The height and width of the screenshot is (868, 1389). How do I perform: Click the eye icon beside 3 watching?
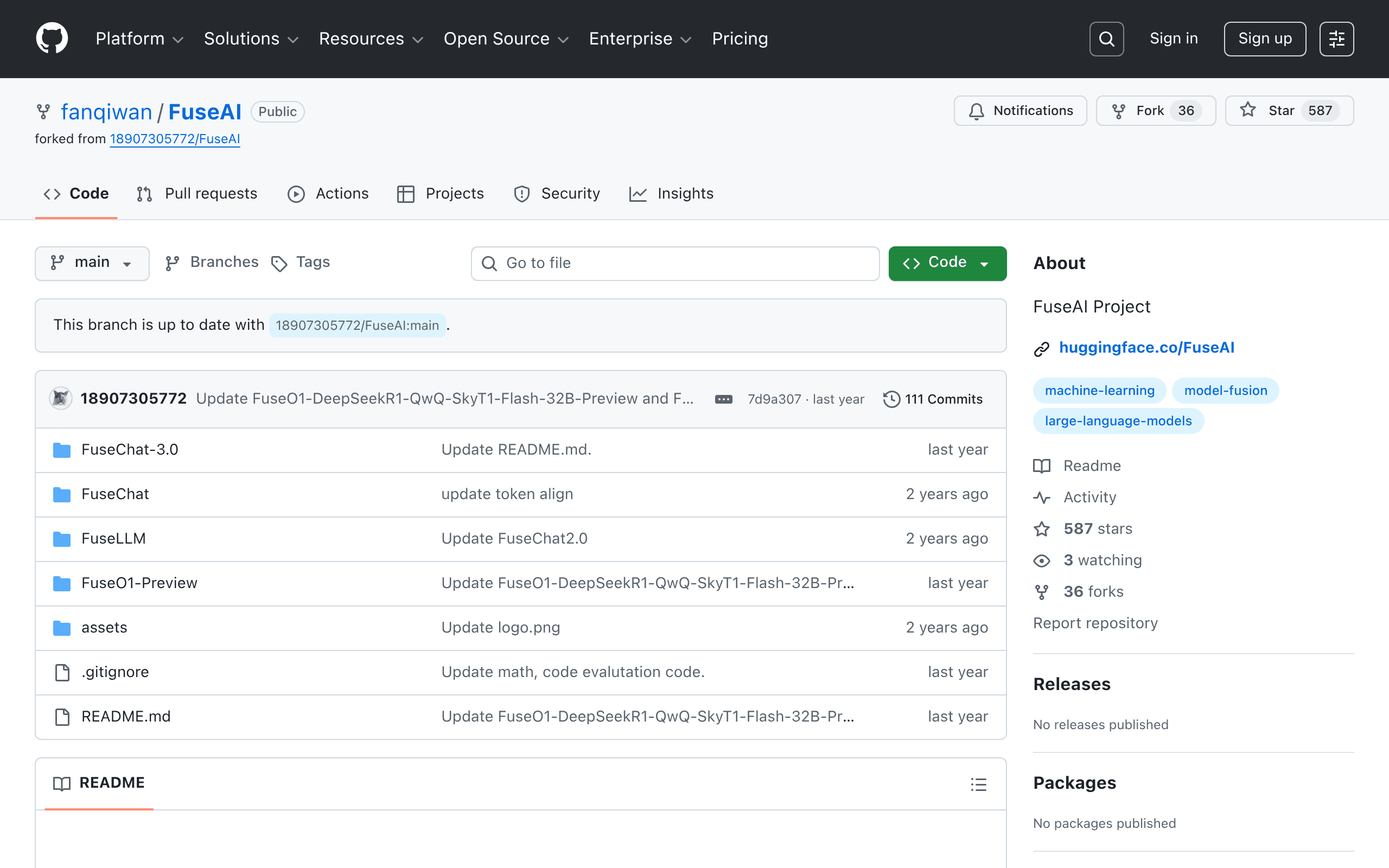pyautogui.click(x=1042, y=560)
